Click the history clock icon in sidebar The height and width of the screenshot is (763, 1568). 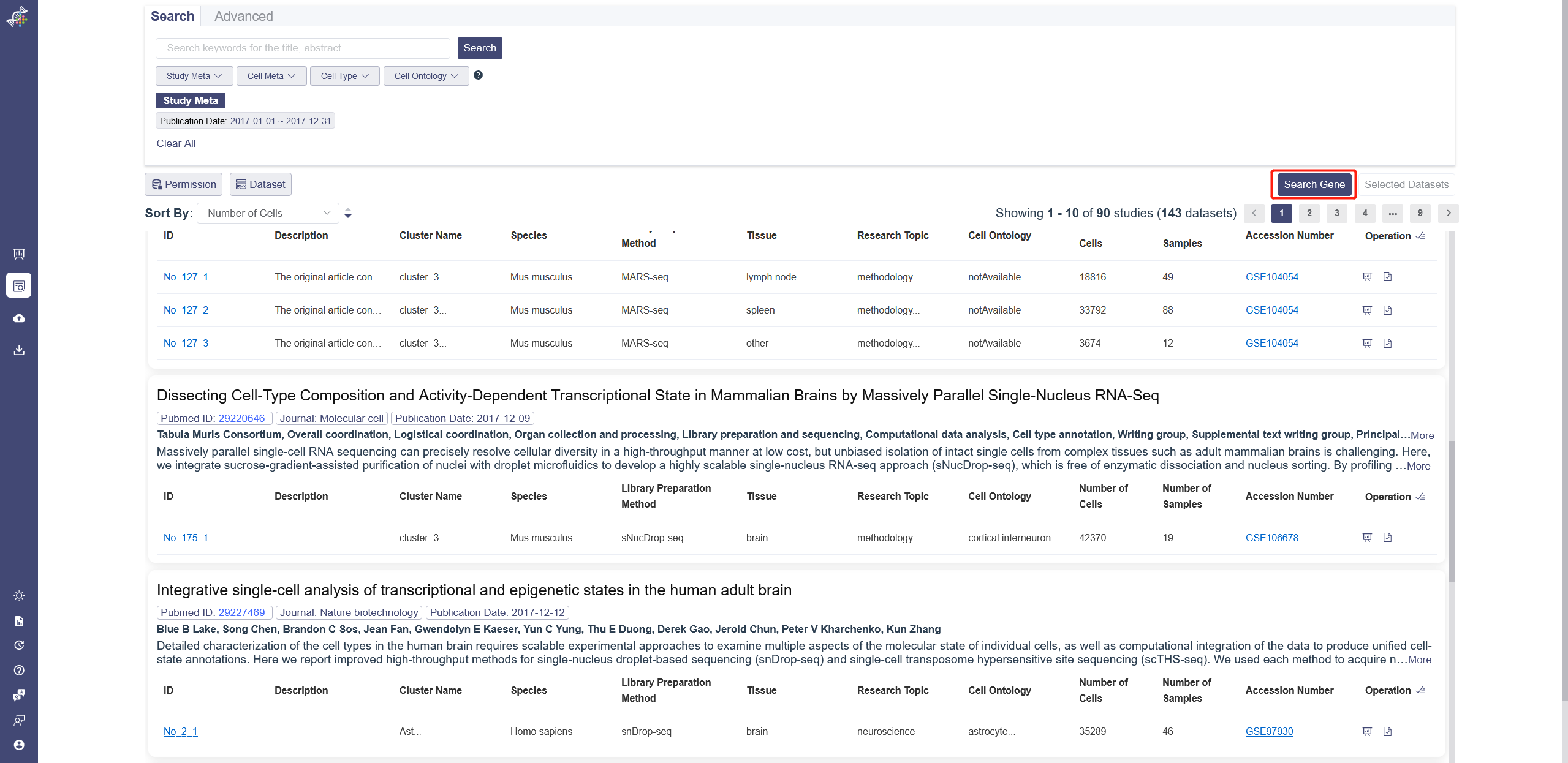coord(19,645)
